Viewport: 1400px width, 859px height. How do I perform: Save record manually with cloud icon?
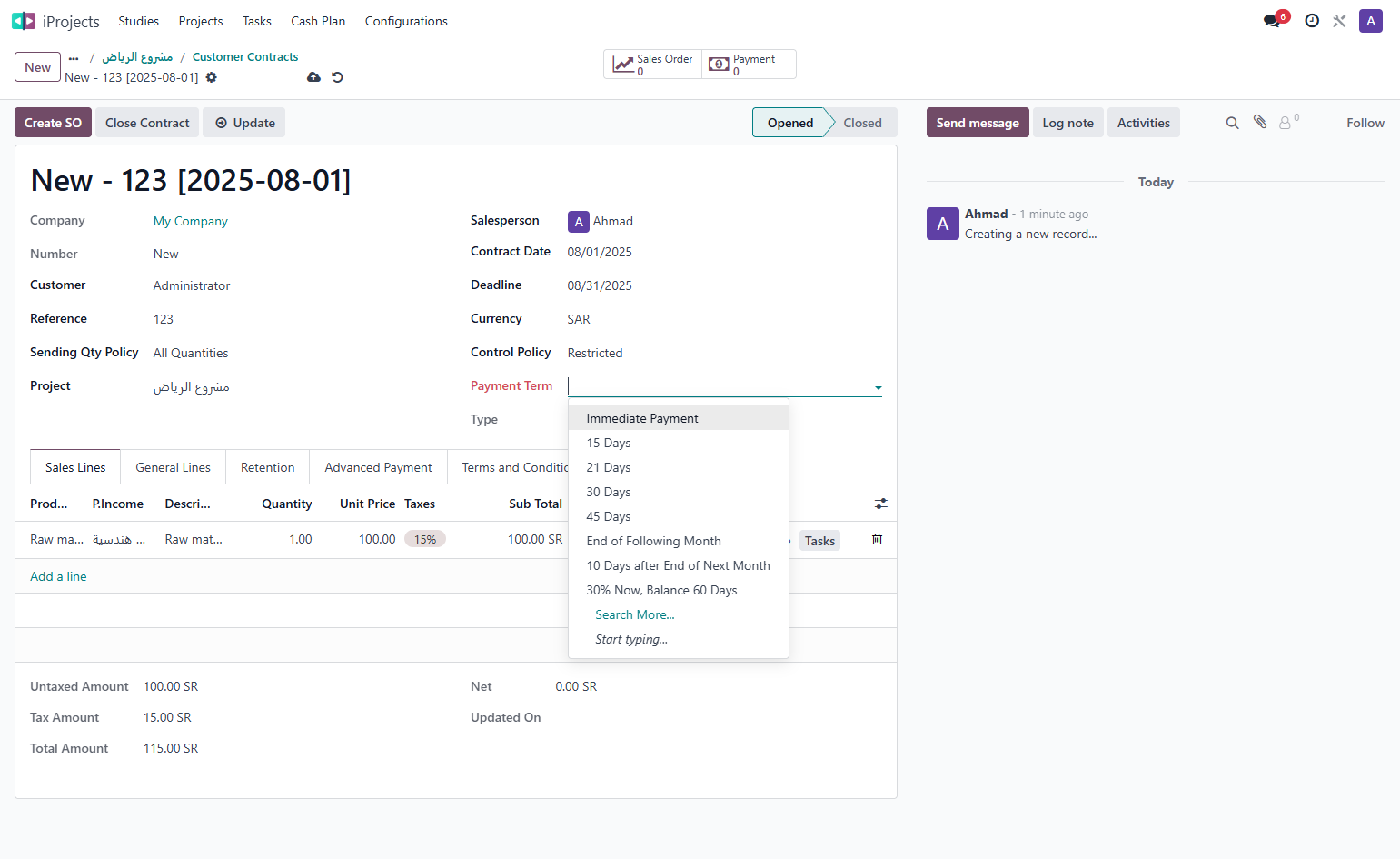313,77
